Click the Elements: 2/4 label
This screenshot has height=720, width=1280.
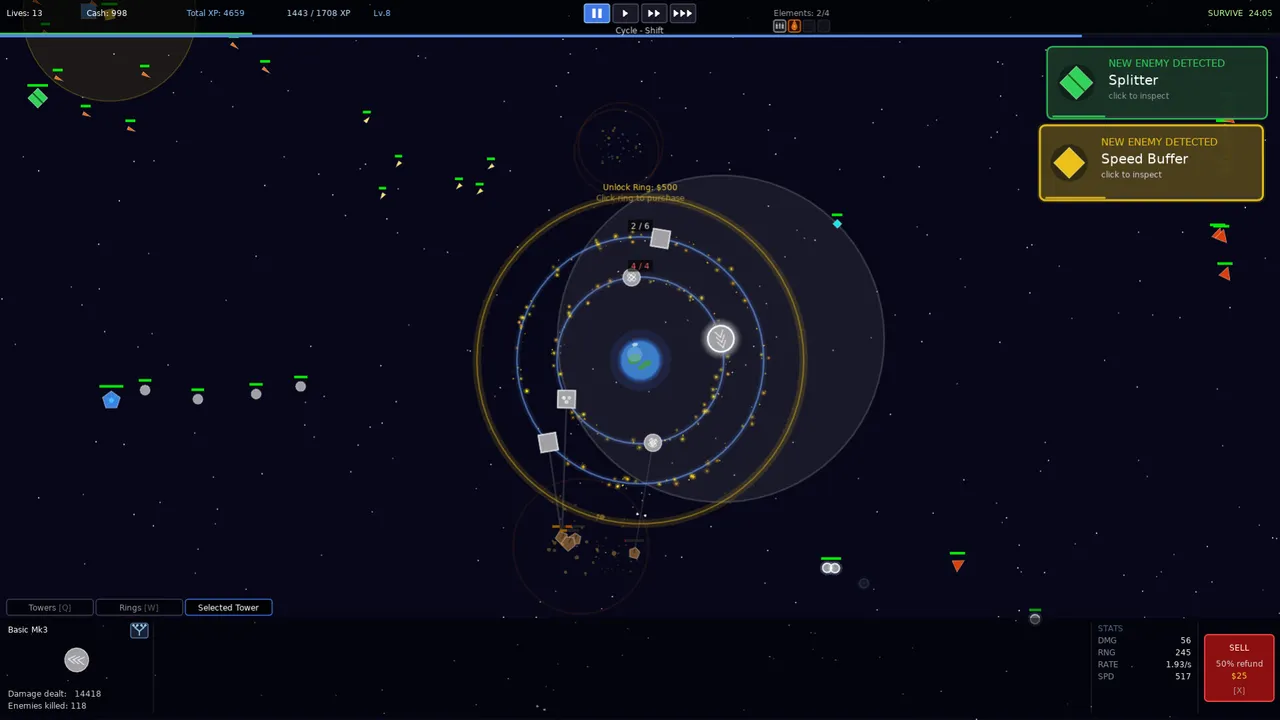[x=801, y=13]
